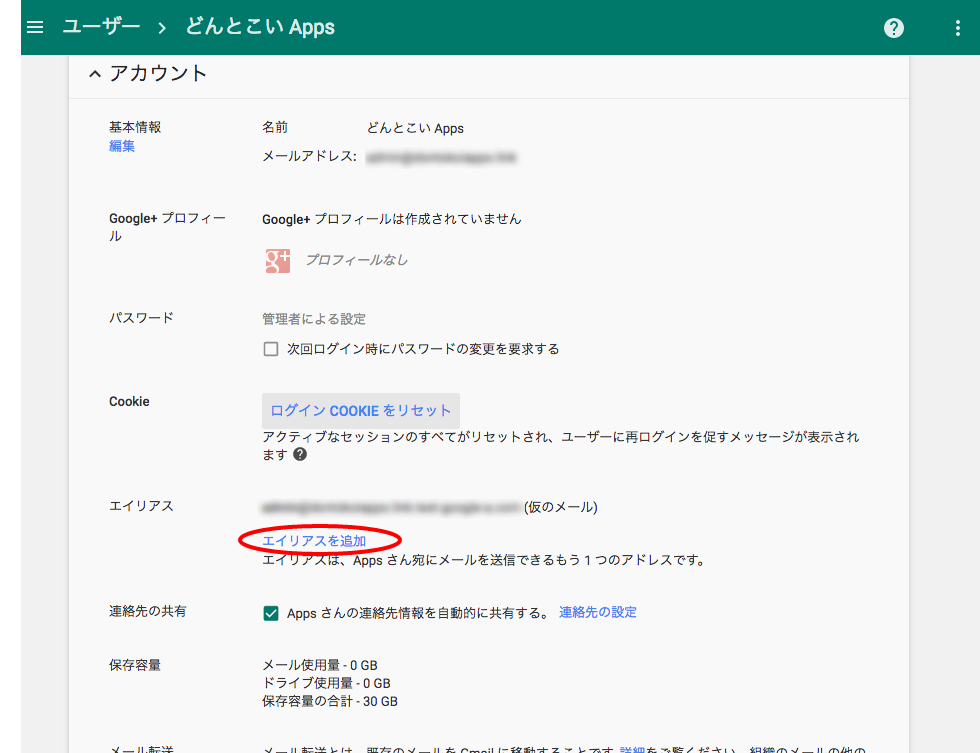The height and width of the screenshot is (753, 980).
Task: Click 保存容量の合計 - 30 GB text
Action: [330, 701]
